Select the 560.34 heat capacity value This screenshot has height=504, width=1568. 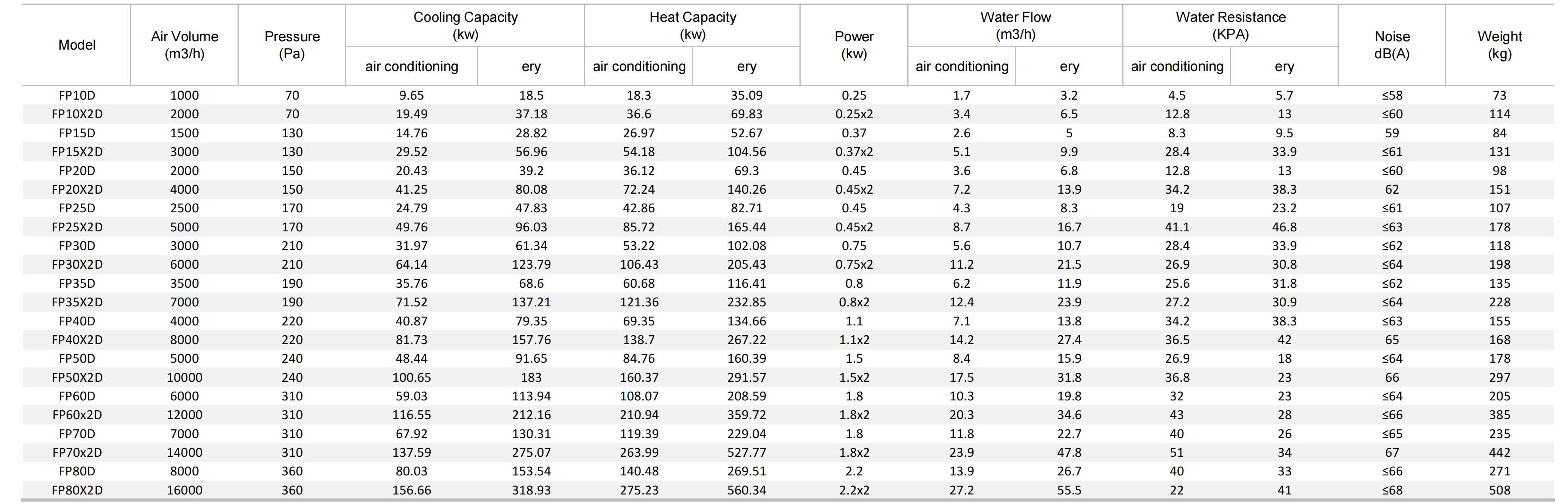click(746, 491)
